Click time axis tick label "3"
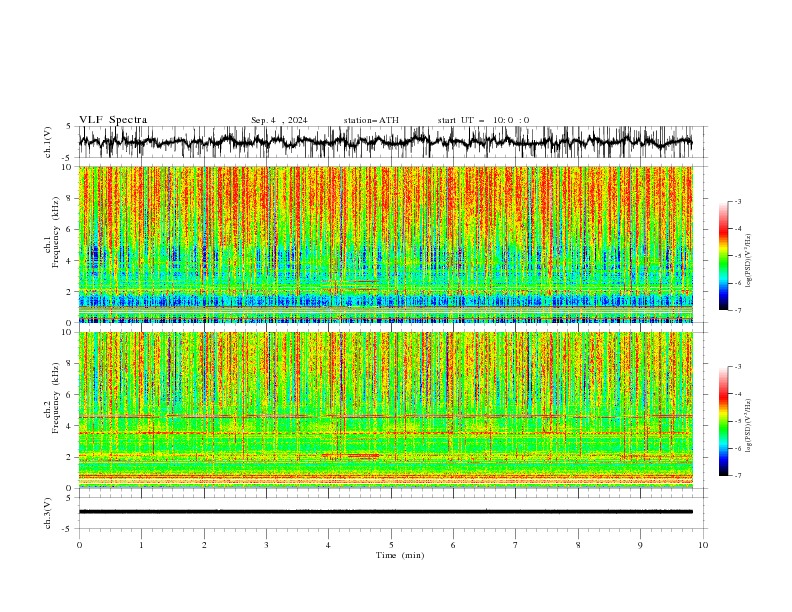Screen dimensions: 792x612 266,545
